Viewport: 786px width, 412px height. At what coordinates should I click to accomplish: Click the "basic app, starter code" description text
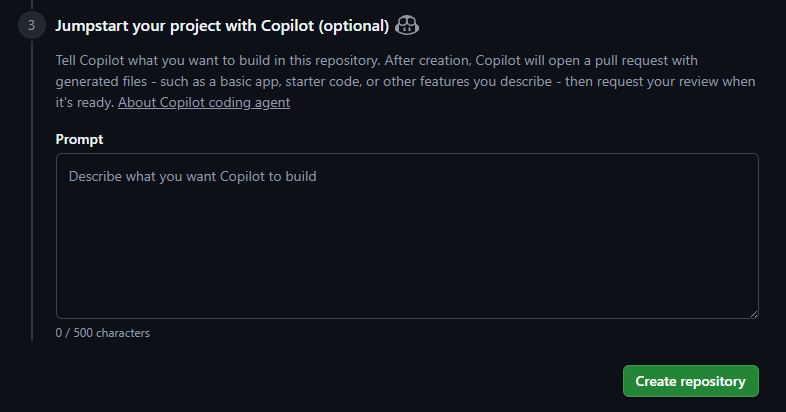coord(272,81)
